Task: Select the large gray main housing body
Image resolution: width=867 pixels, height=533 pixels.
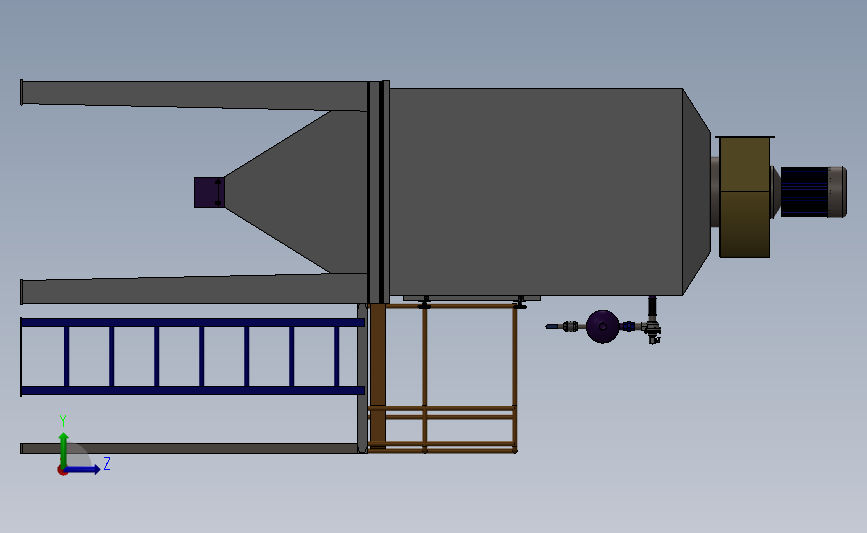Action: click(x=535, y=191)
